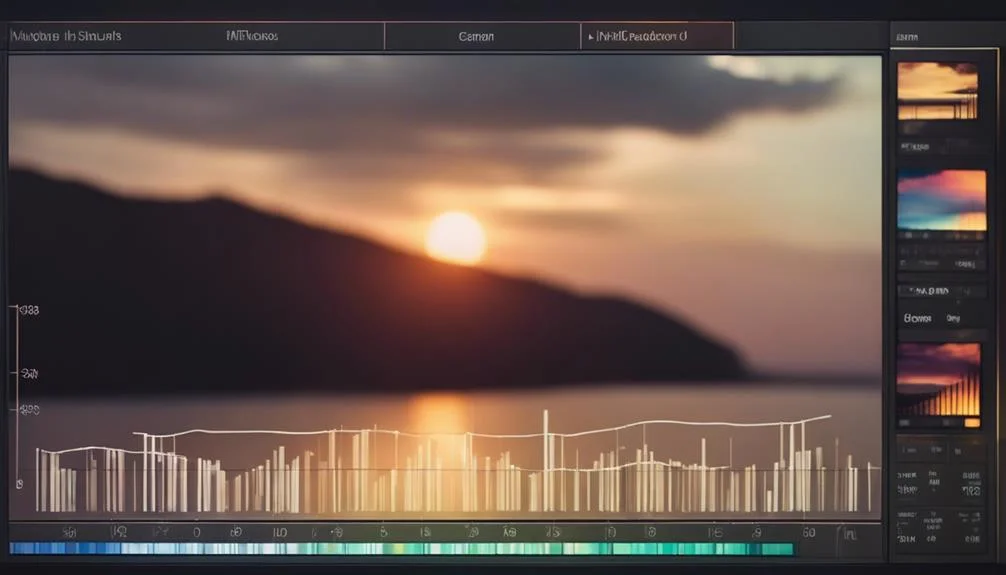1006x575 pixels.
Task: Select the blue-pink gradient sky thumbnail
Action: tap(941, 200)
